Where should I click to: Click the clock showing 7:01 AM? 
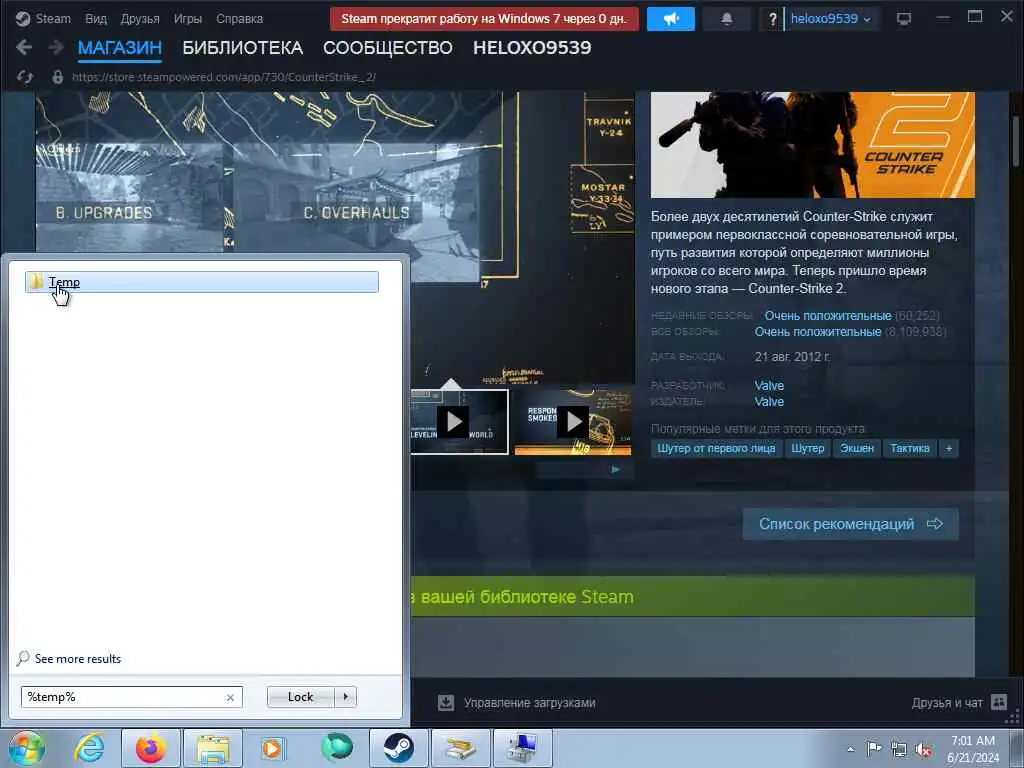pyautogui.click(x=973, y=741)
